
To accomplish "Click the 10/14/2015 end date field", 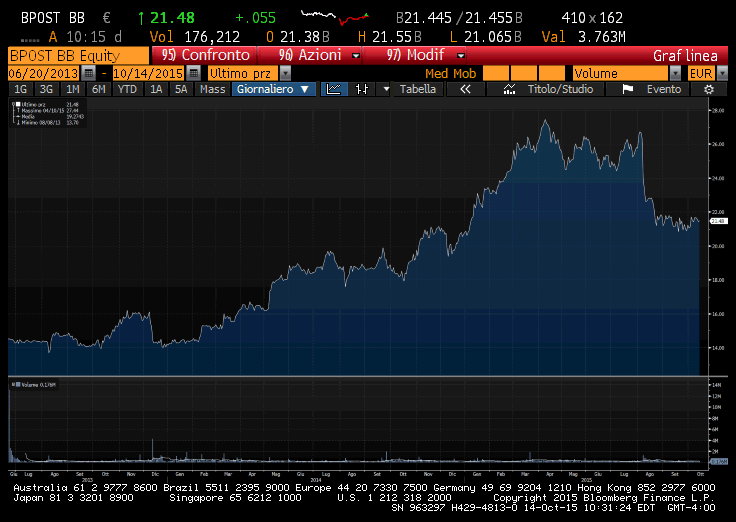I will [148, 73].
